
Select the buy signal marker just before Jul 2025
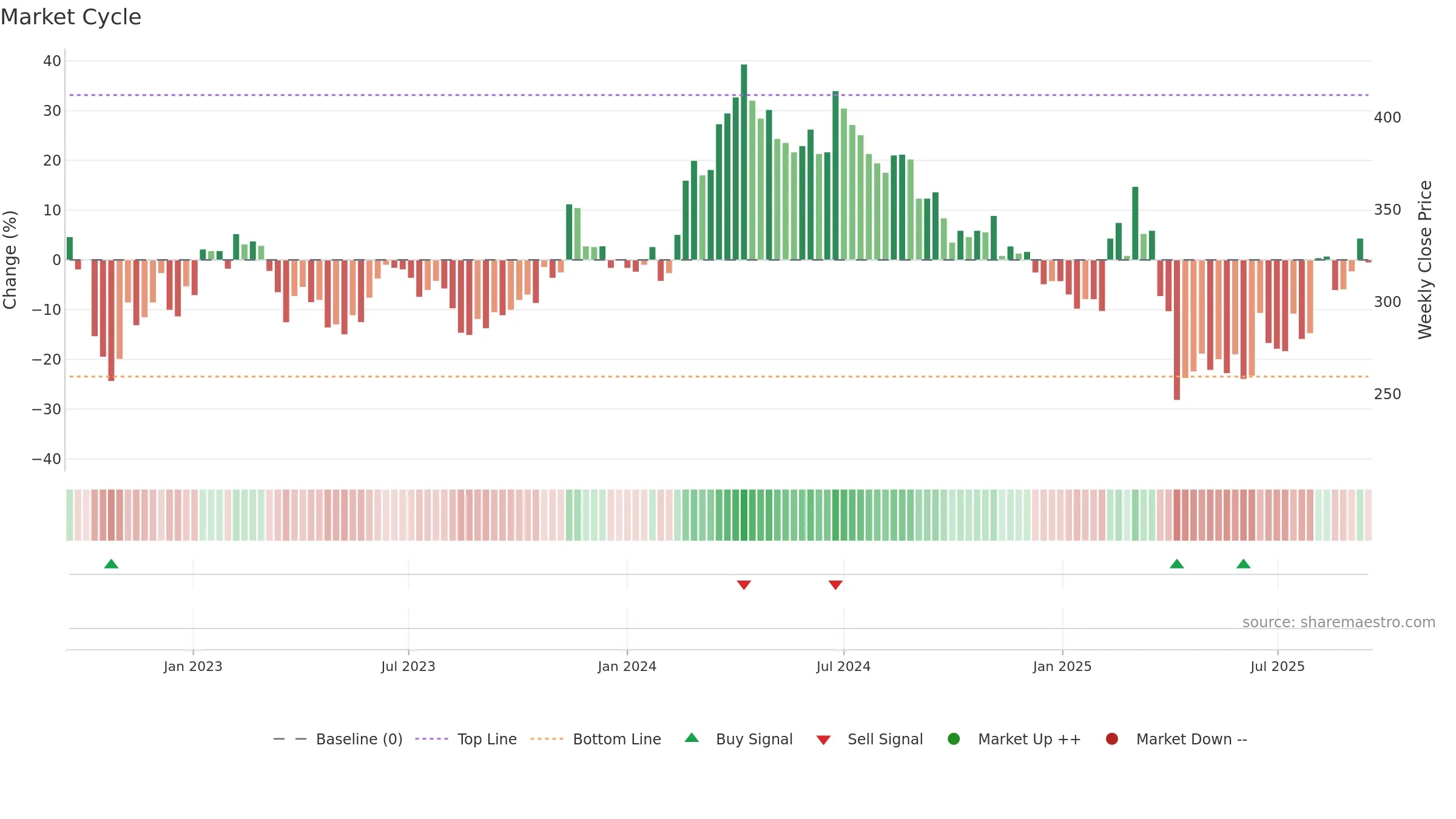1244,564
